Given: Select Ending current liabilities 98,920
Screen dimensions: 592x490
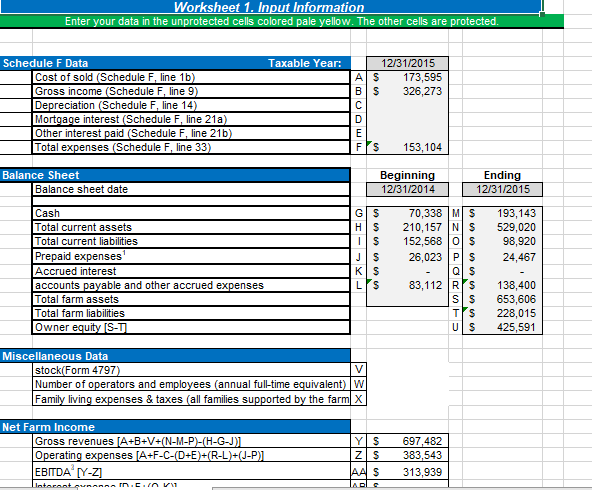Looking at the screenshot, I should tap(503, 241).
